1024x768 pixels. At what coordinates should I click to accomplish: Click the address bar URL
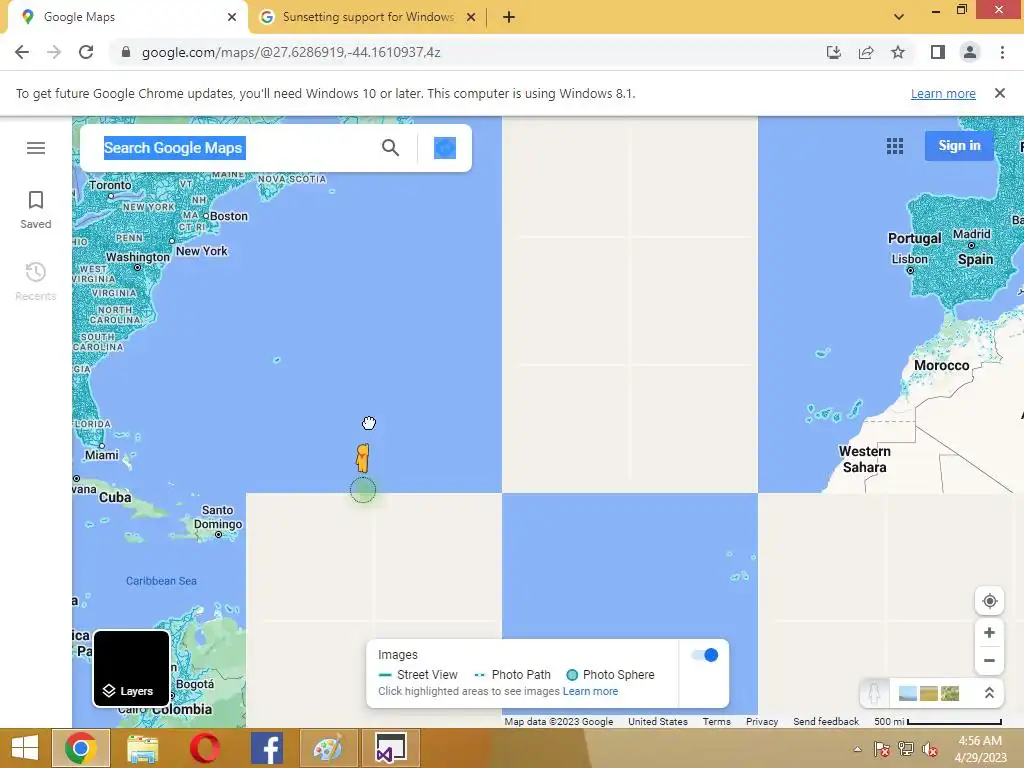[291, 52]
